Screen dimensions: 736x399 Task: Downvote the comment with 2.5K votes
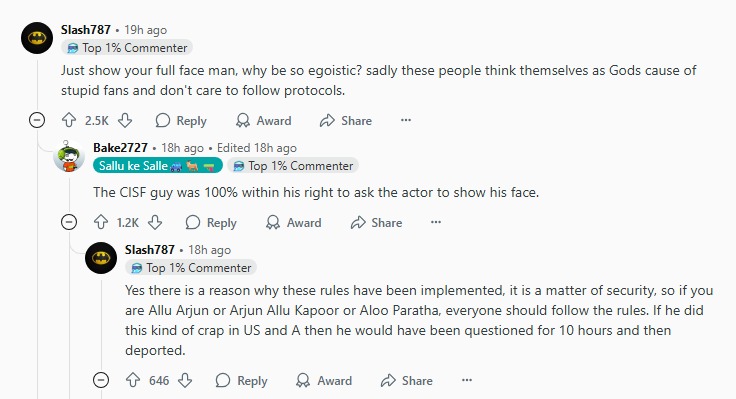[x=125, y=120]
